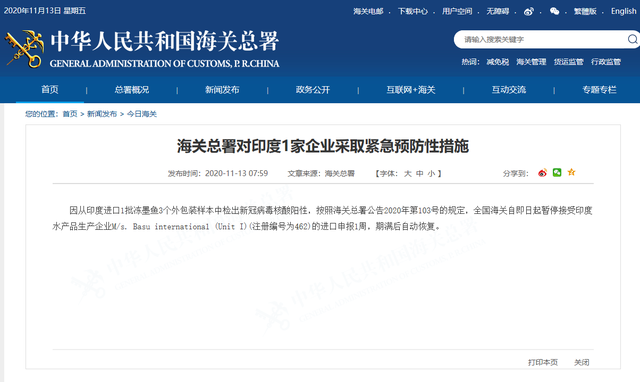Click hot word 海关管理

click(531, 62)
